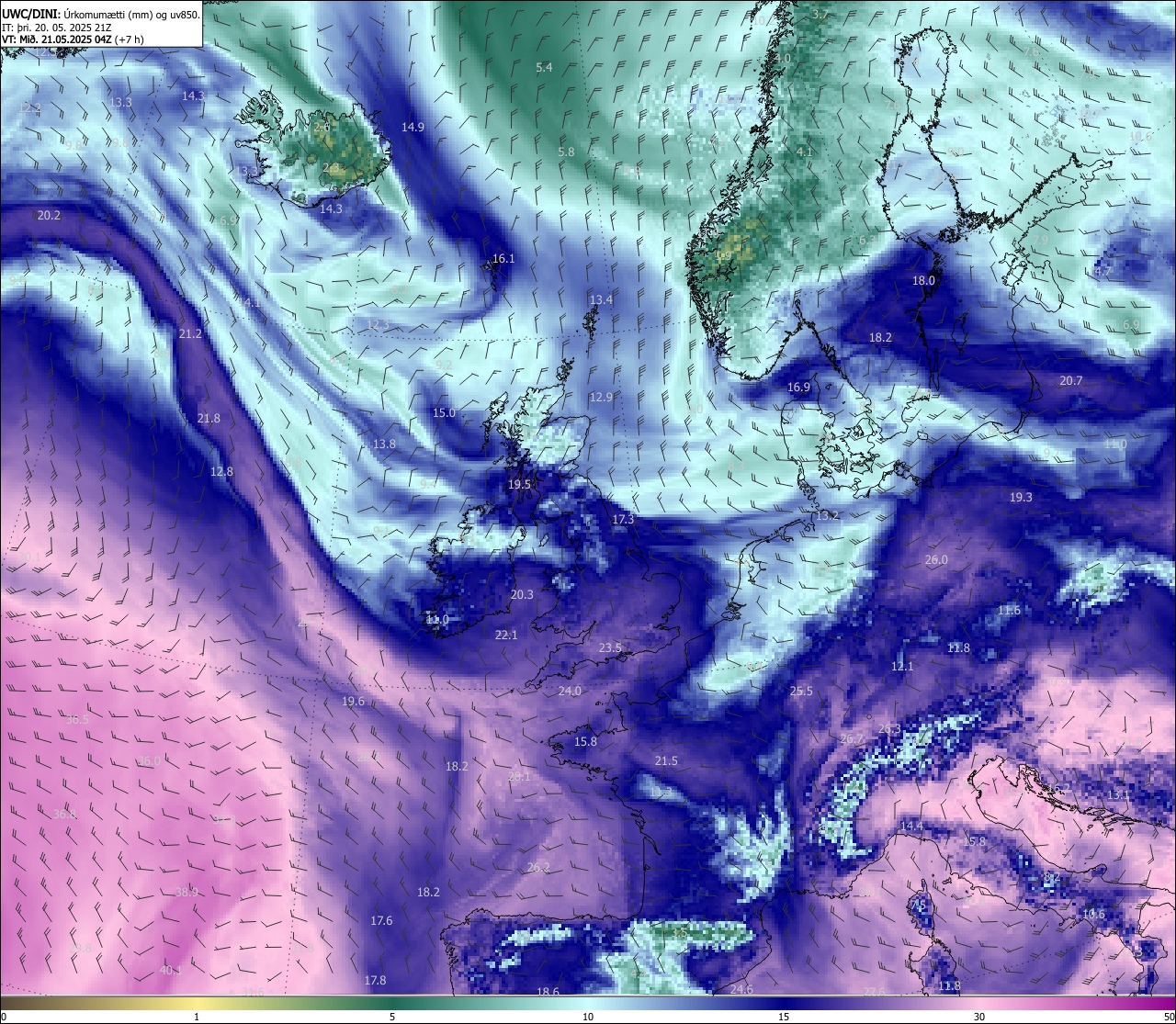This screenshot has height=1024, width=1176.
Task: Click the '14.4' value near northern Italy
Action: pos(910,827)
